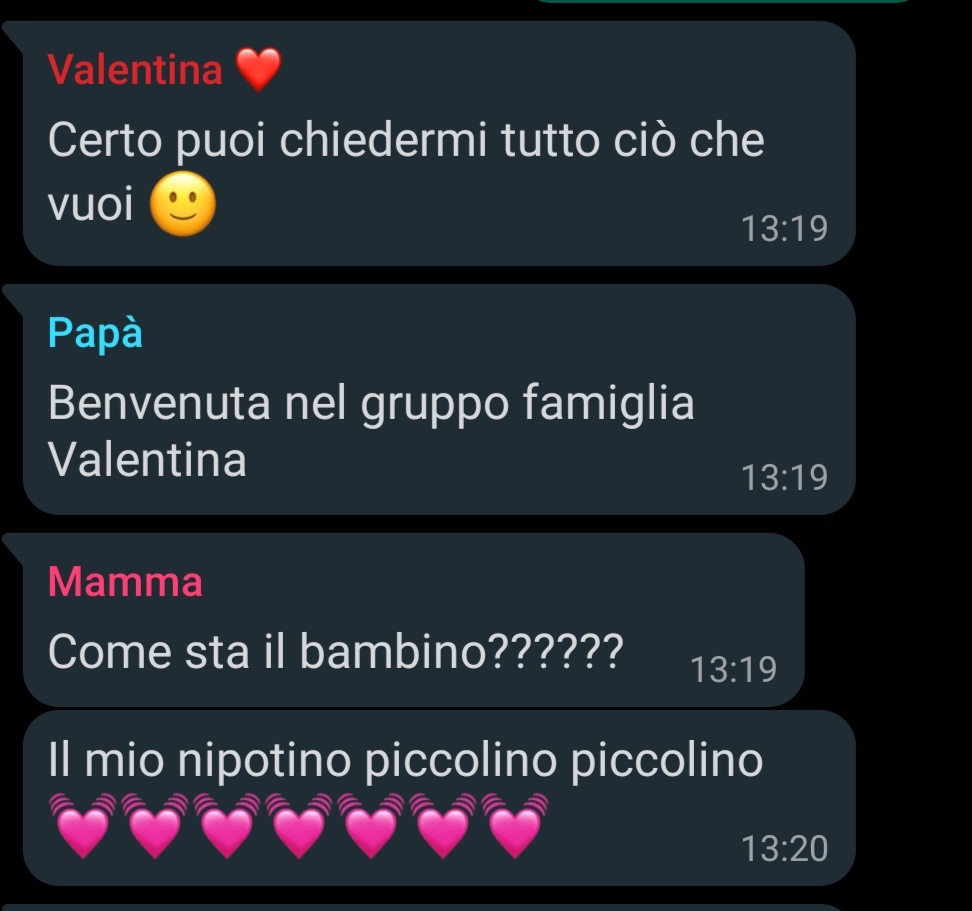
Task: Select 'Il mio nipotino piccolino piccolino' message
Action: [405, 760]
